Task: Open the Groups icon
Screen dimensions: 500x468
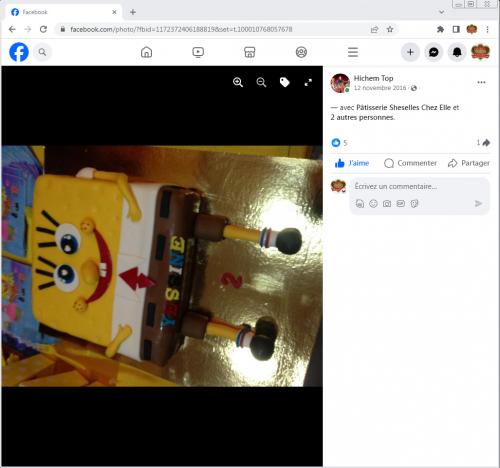Action: 301,52
